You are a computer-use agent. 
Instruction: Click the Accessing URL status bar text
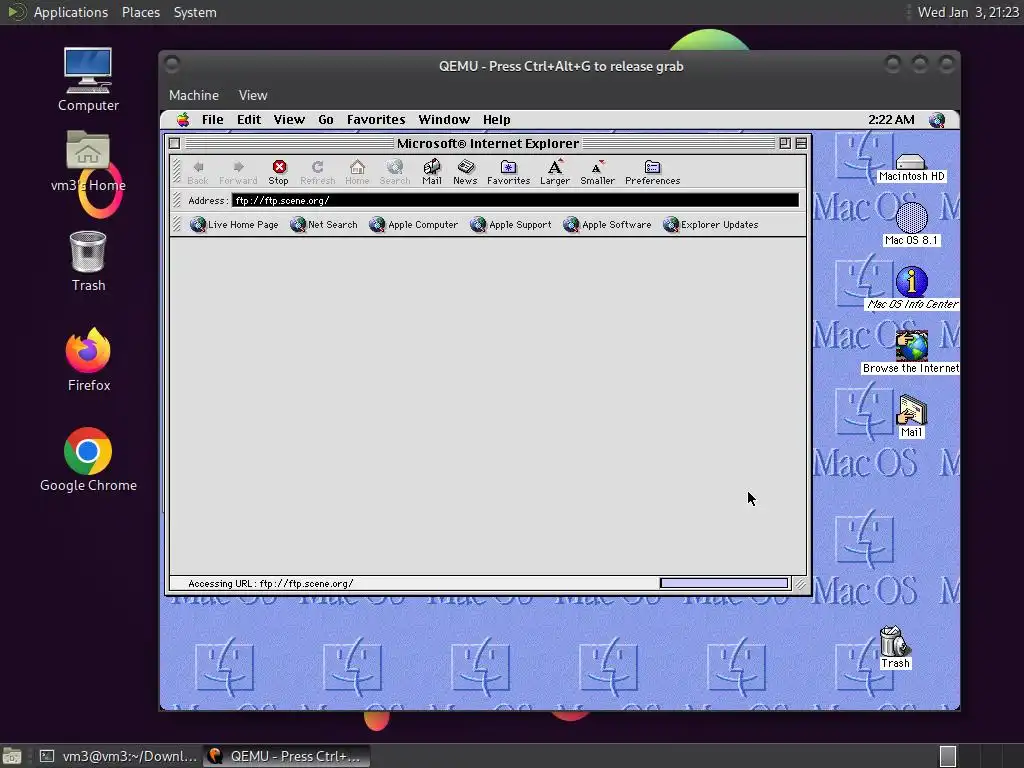(x=270, y=584)
